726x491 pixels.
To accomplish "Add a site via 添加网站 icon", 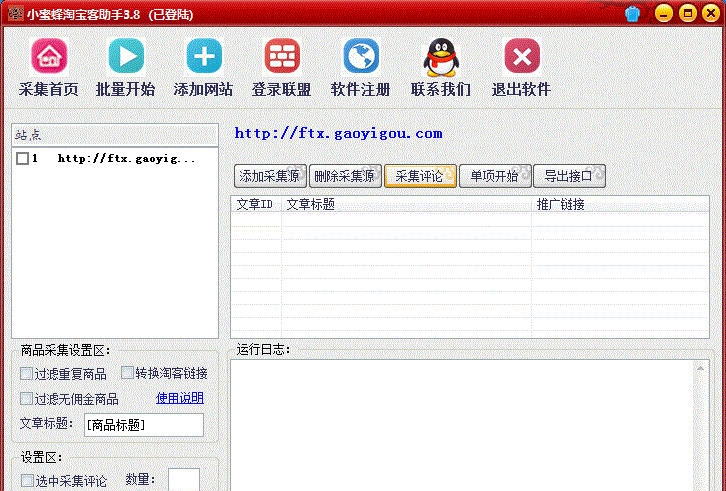I will 204,56.
